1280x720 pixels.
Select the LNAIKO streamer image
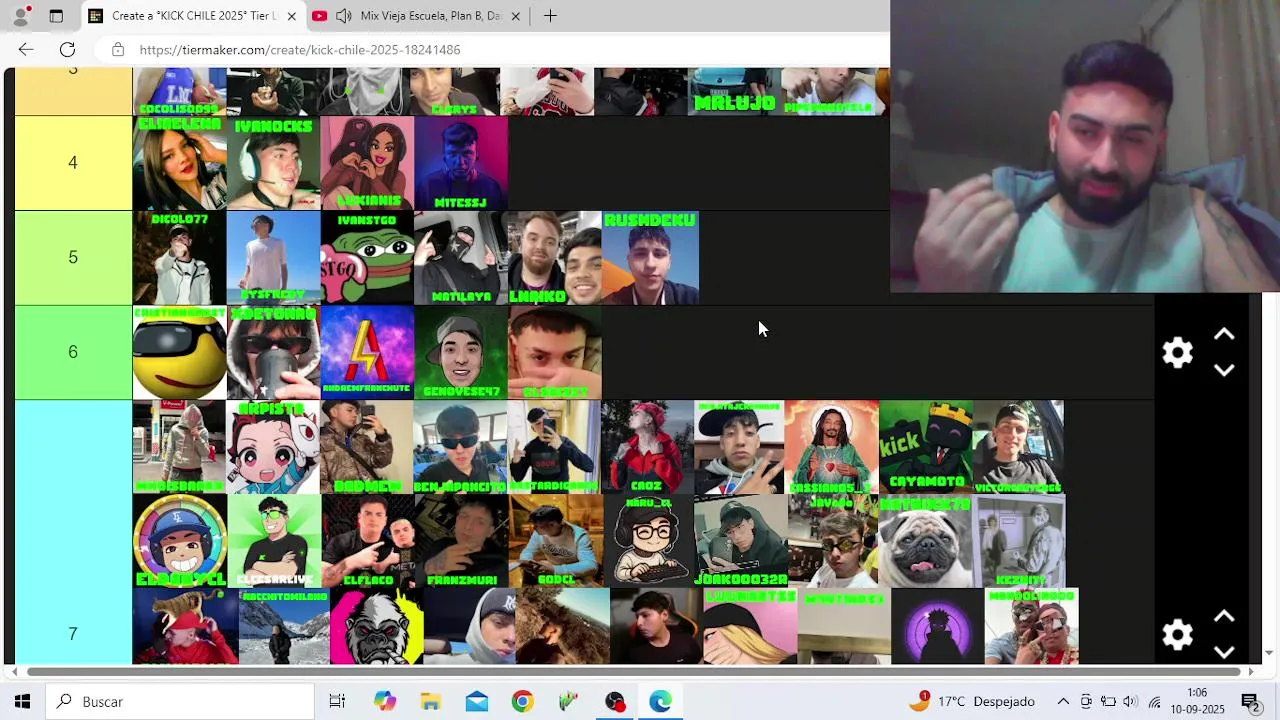tap(555, 258)
